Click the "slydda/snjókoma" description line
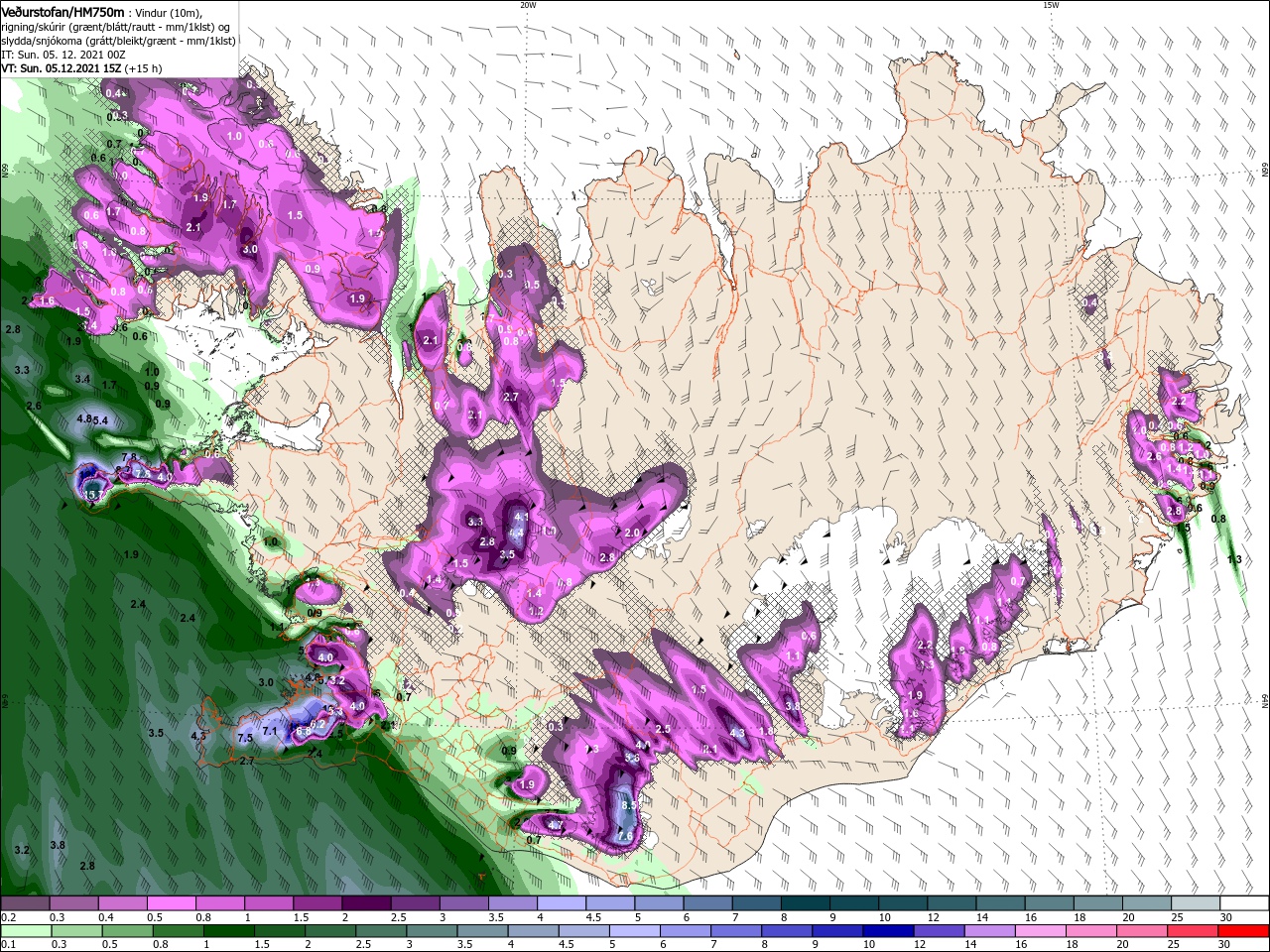1270x952 pixels. (119, 41)
